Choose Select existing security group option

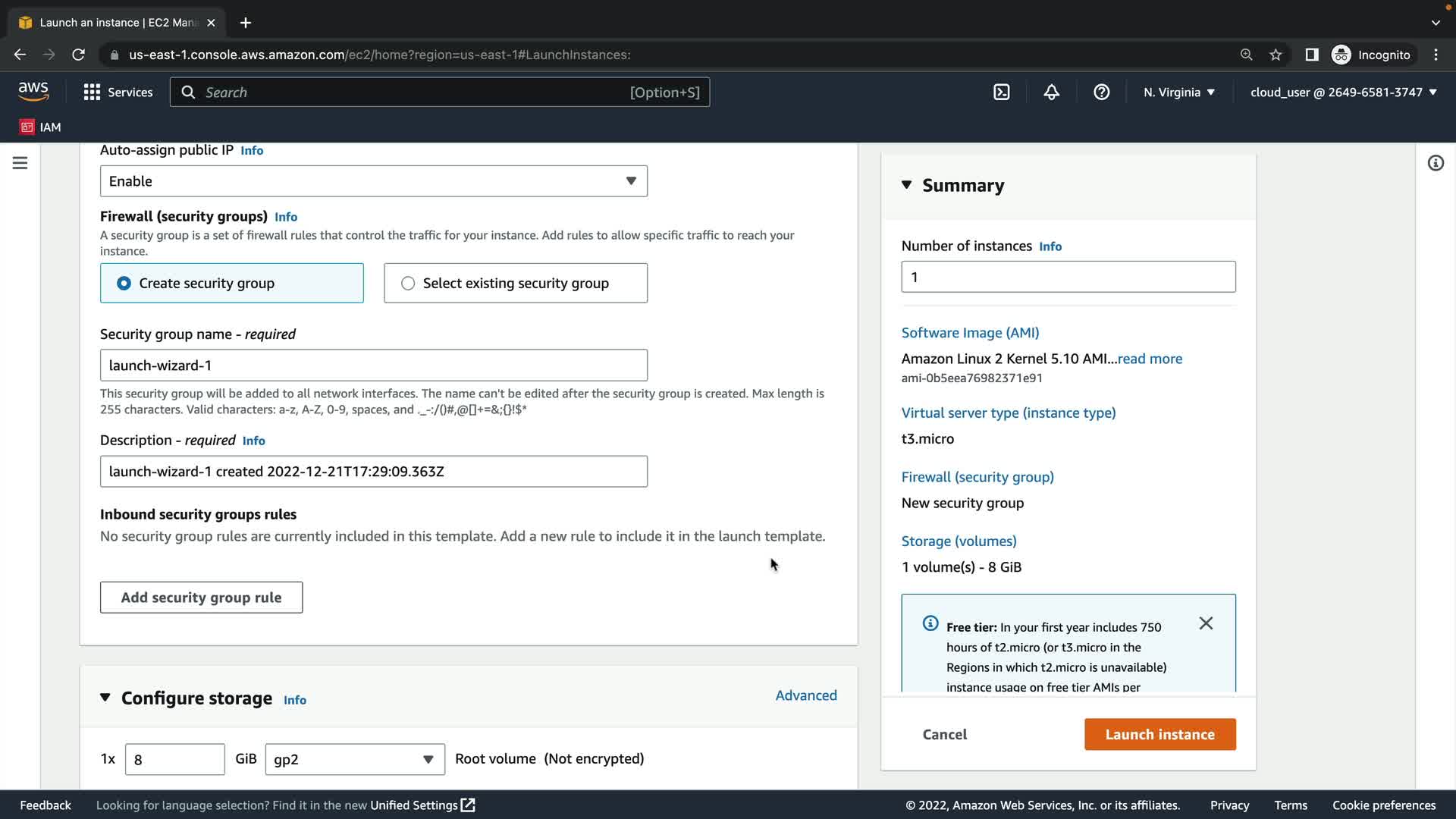(x=408, y=283)
